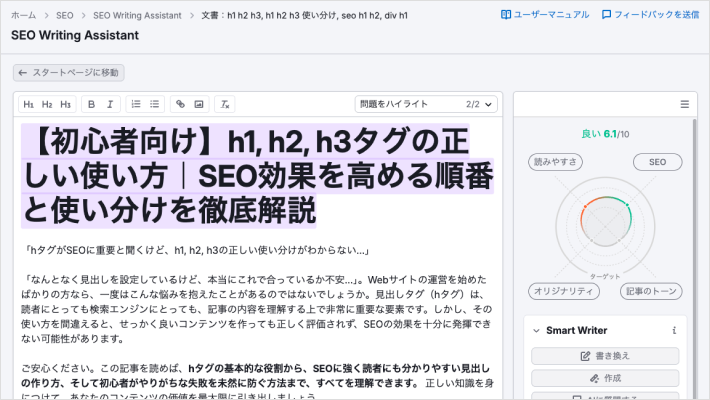Screen dimensions: 710x400
Task: Open the side panel hamburger menu
Action: pos(684,104)
